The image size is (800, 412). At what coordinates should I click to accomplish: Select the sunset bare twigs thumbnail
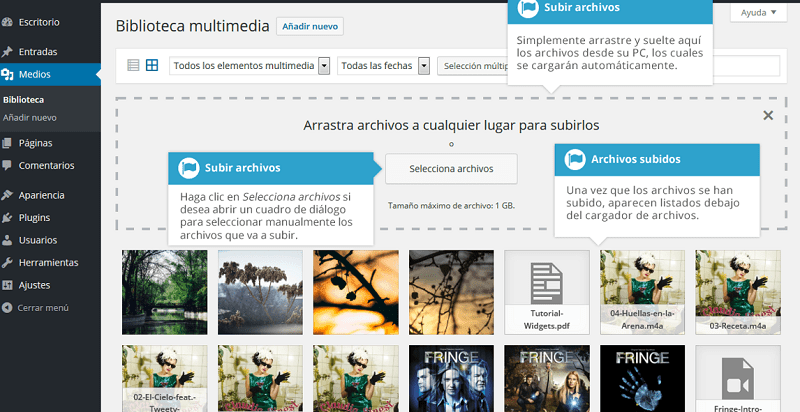point(451,292)
